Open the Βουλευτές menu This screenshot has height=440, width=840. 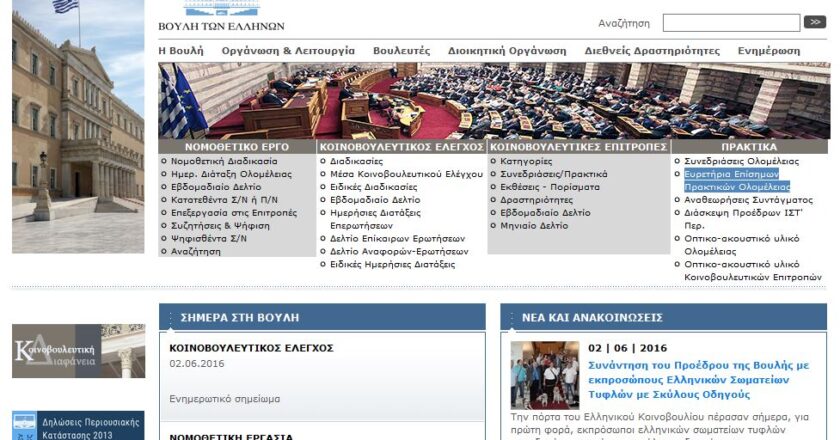click(401, 51)
